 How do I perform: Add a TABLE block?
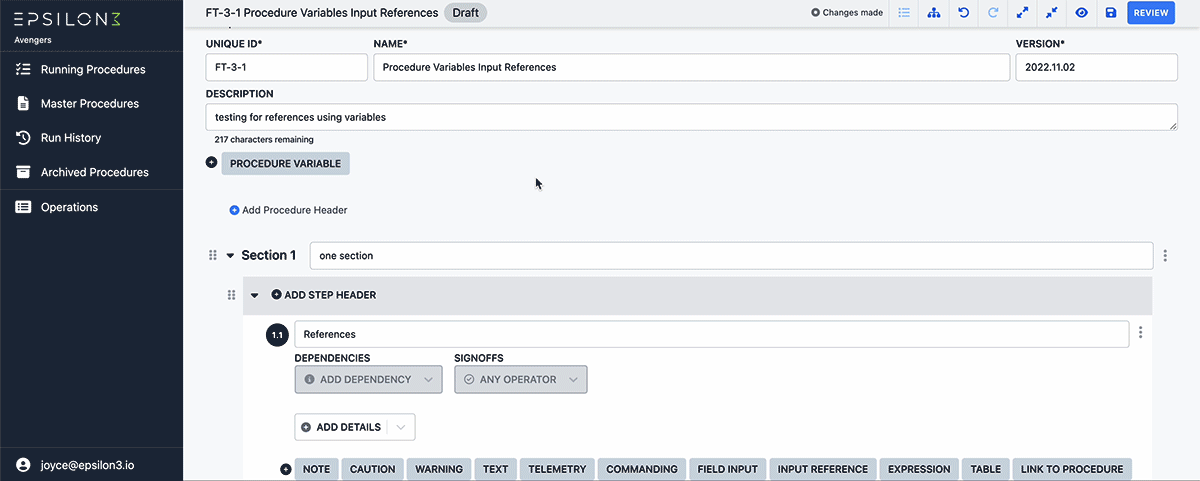(x=985, y=469)
